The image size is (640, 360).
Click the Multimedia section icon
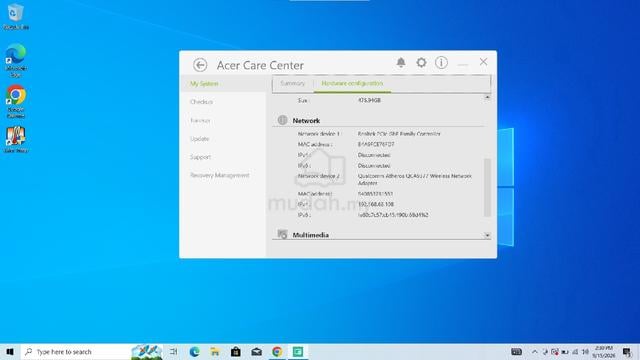coord(282,234)
